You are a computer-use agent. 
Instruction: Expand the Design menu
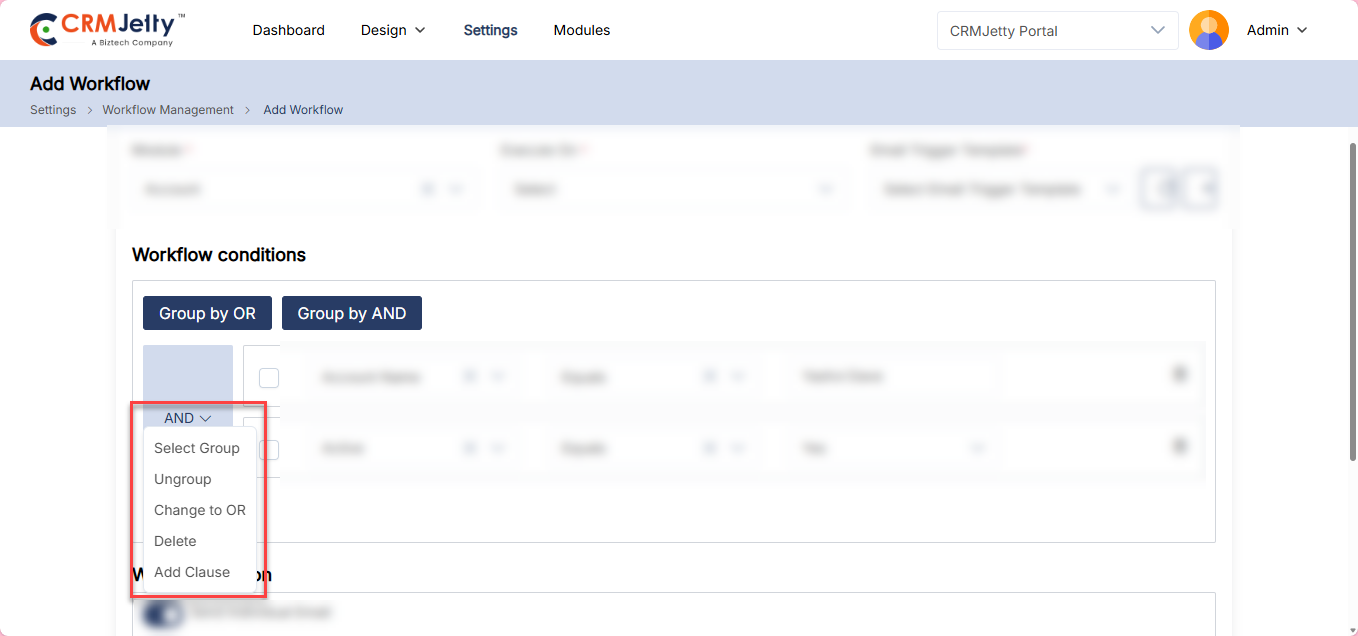click(x=393, y=30)
